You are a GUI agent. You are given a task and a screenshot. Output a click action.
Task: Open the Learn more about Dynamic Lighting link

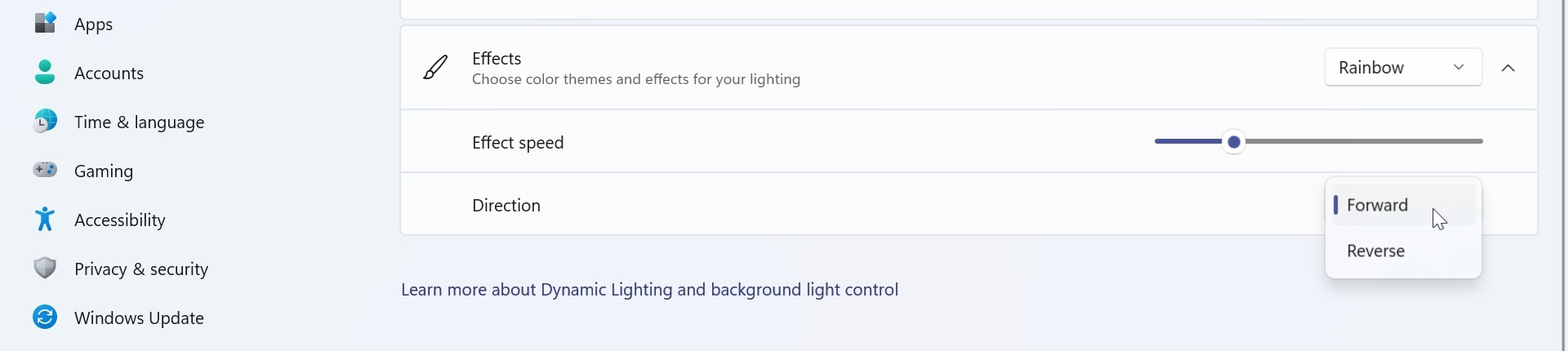(649, 290)
